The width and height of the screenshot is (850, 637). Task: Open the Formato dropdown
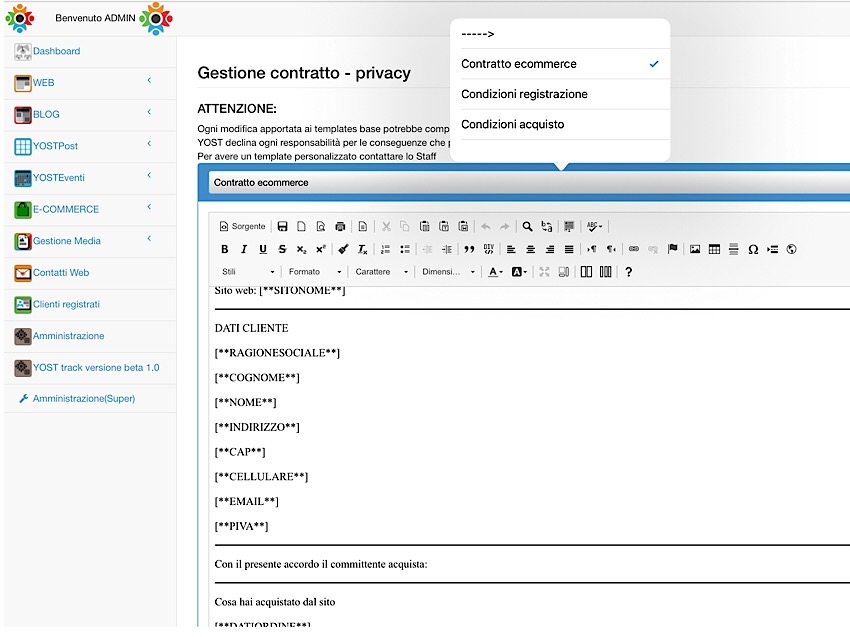point(314,271)
